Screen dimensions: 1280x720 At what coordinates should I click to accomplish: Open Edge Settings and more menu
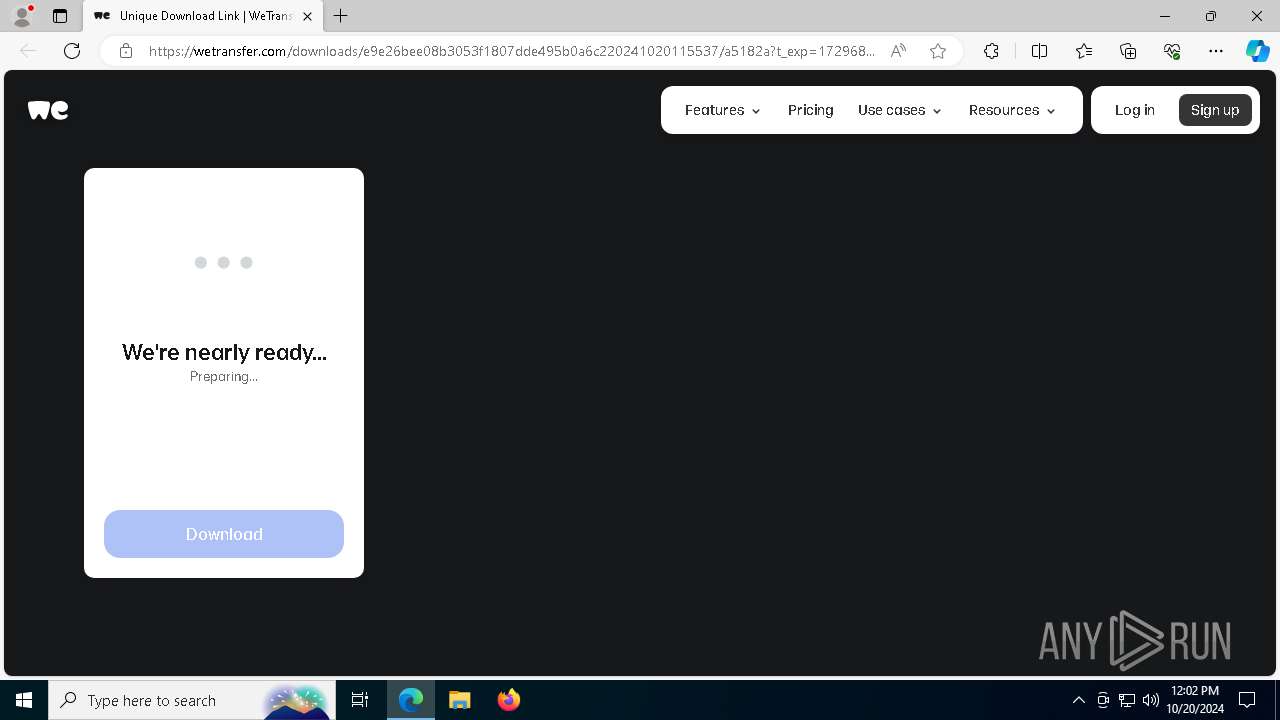1216,51
